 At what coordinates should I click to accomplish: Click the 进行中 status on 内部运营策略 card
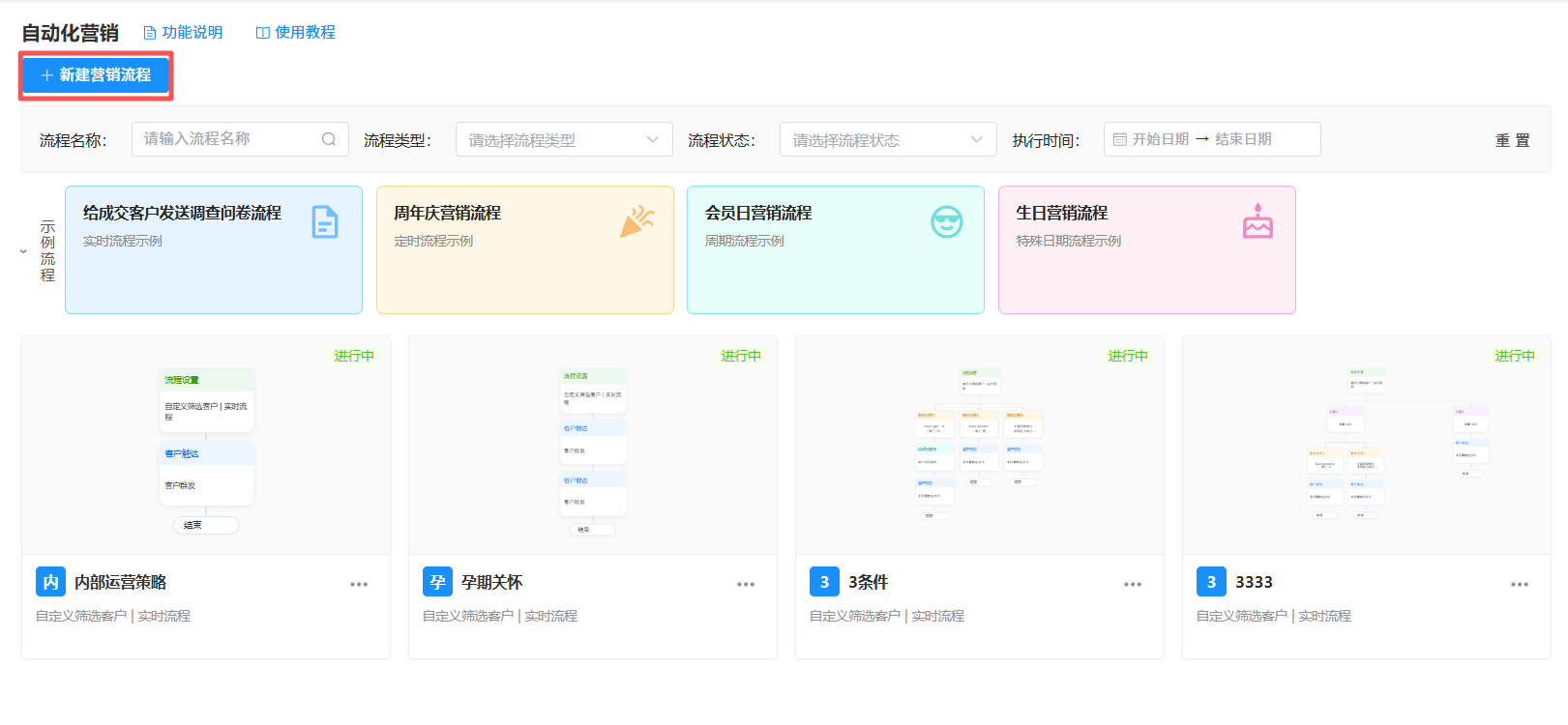[x=354, y=356]
